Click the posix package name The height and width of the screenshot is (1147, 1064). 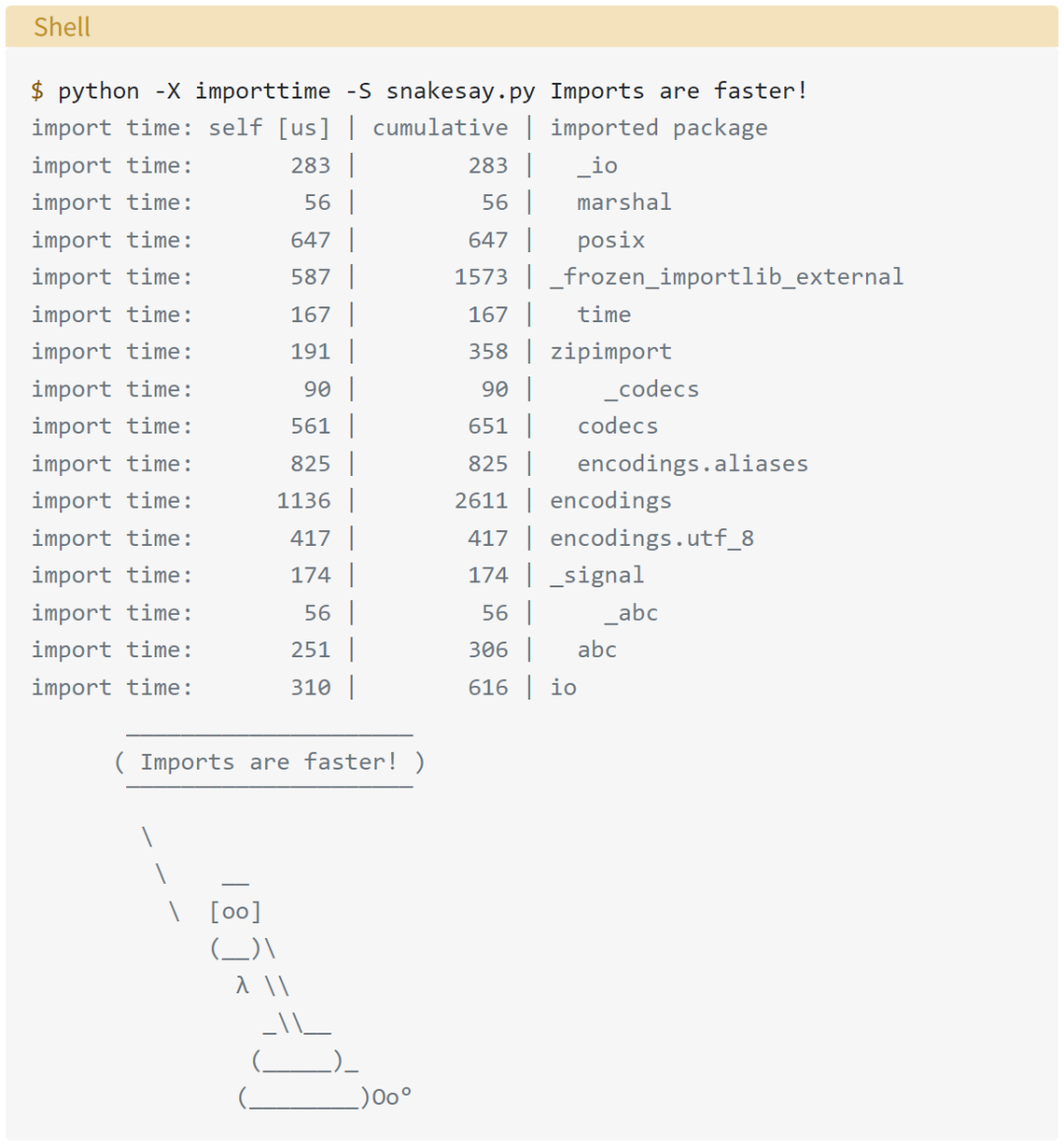pyautogui.click(x=611, y=240)
